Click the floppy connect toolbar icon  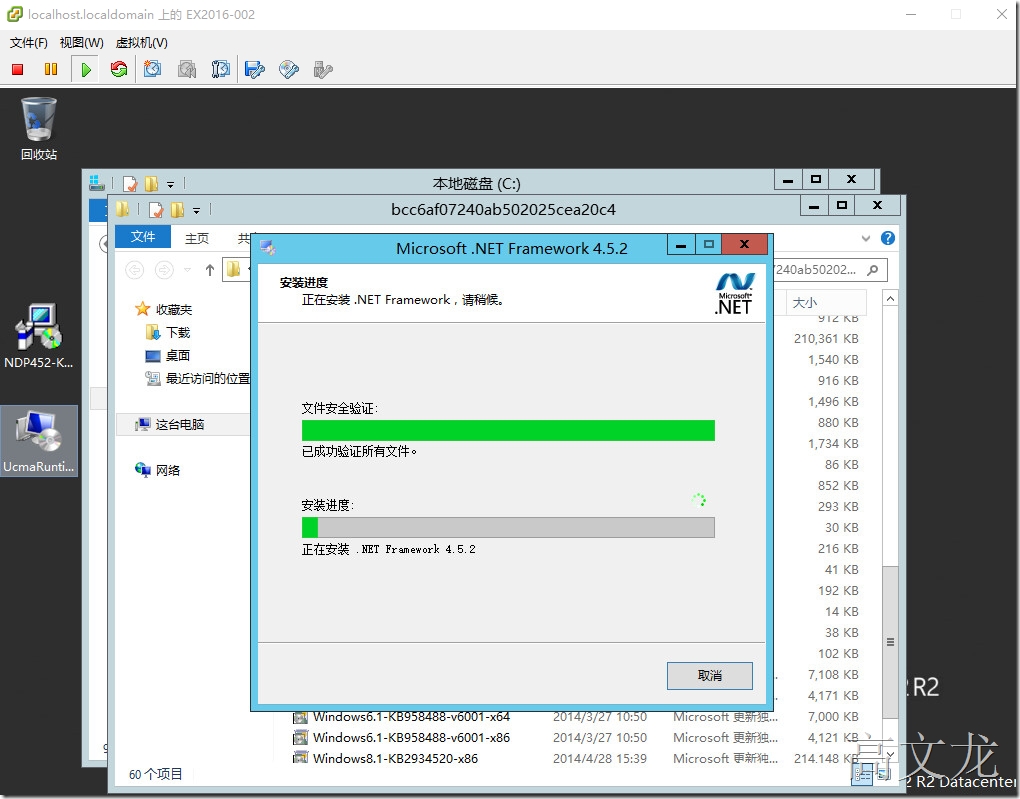coord(254,70)
